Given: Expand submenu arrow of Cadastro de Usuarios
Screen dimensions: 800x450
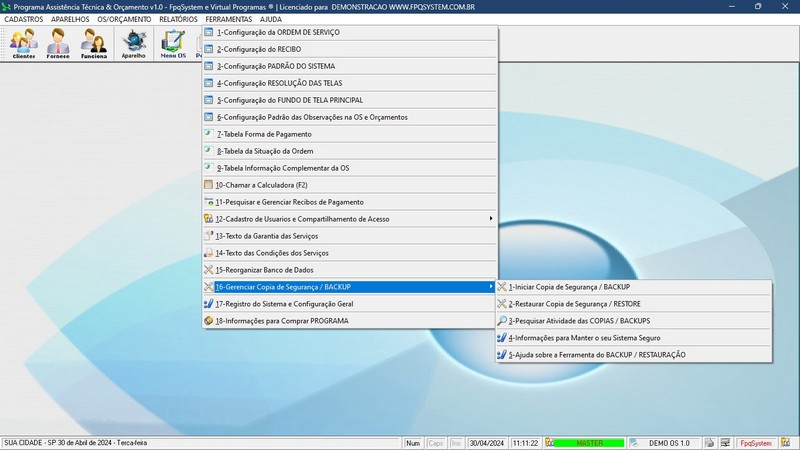Looking at the screenshot, I should 491,218.
